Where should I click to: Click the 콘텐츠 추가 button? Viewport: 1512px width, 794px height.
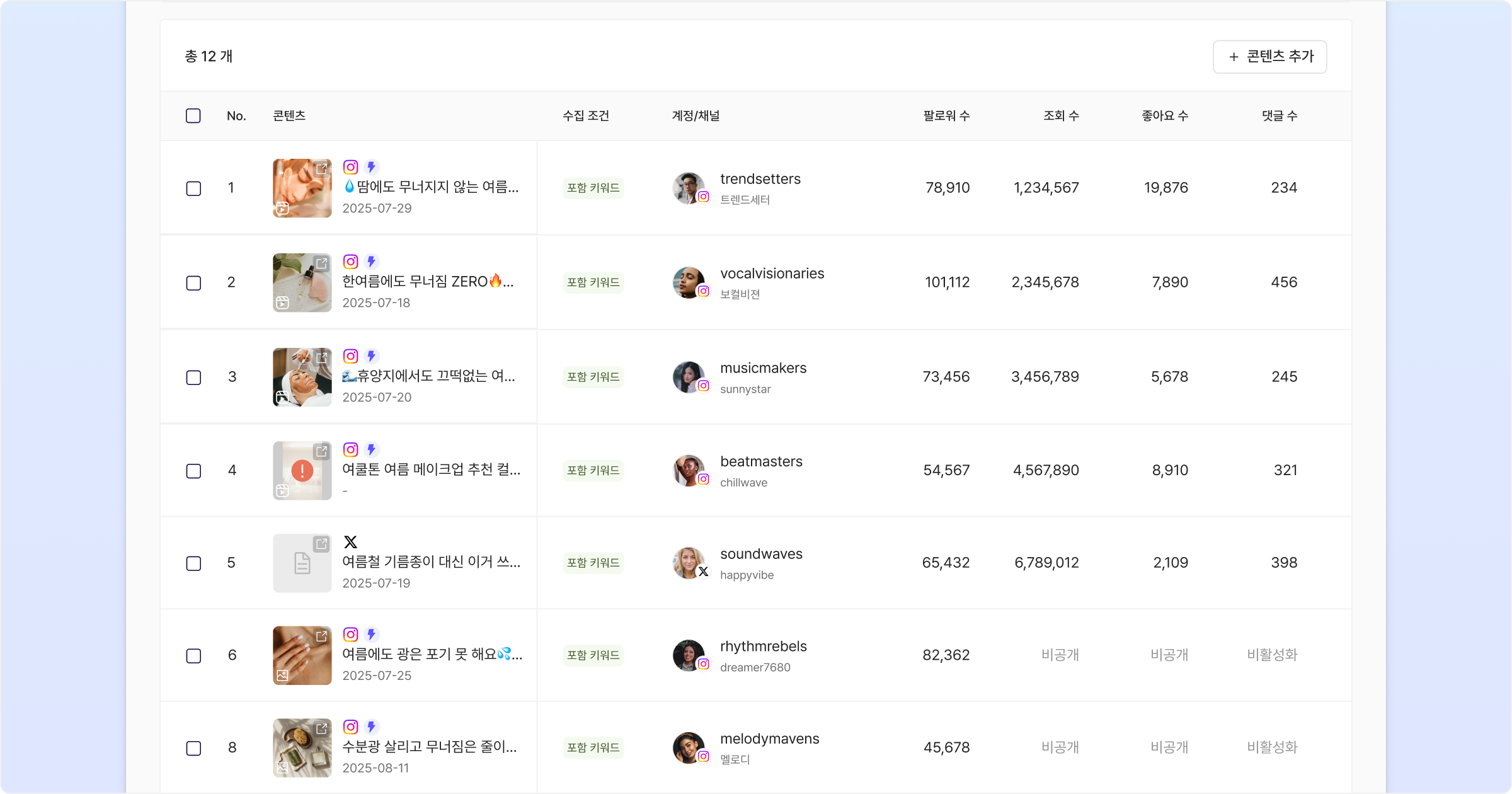click(x=1269, y=57)
